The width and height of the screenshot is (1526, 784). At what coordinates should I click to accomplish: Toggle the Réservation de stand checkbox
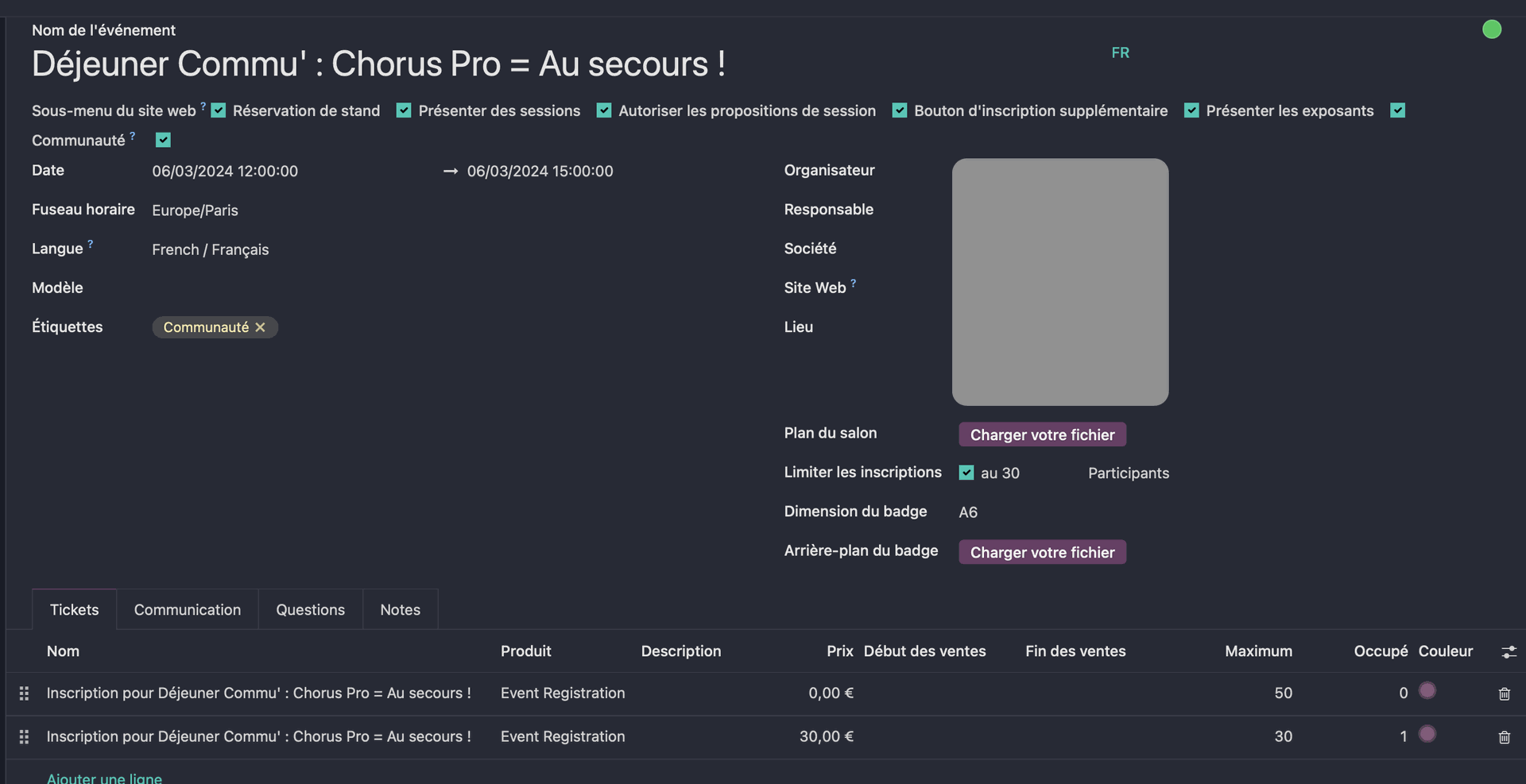pyautogui.click(x=404, y=110)
